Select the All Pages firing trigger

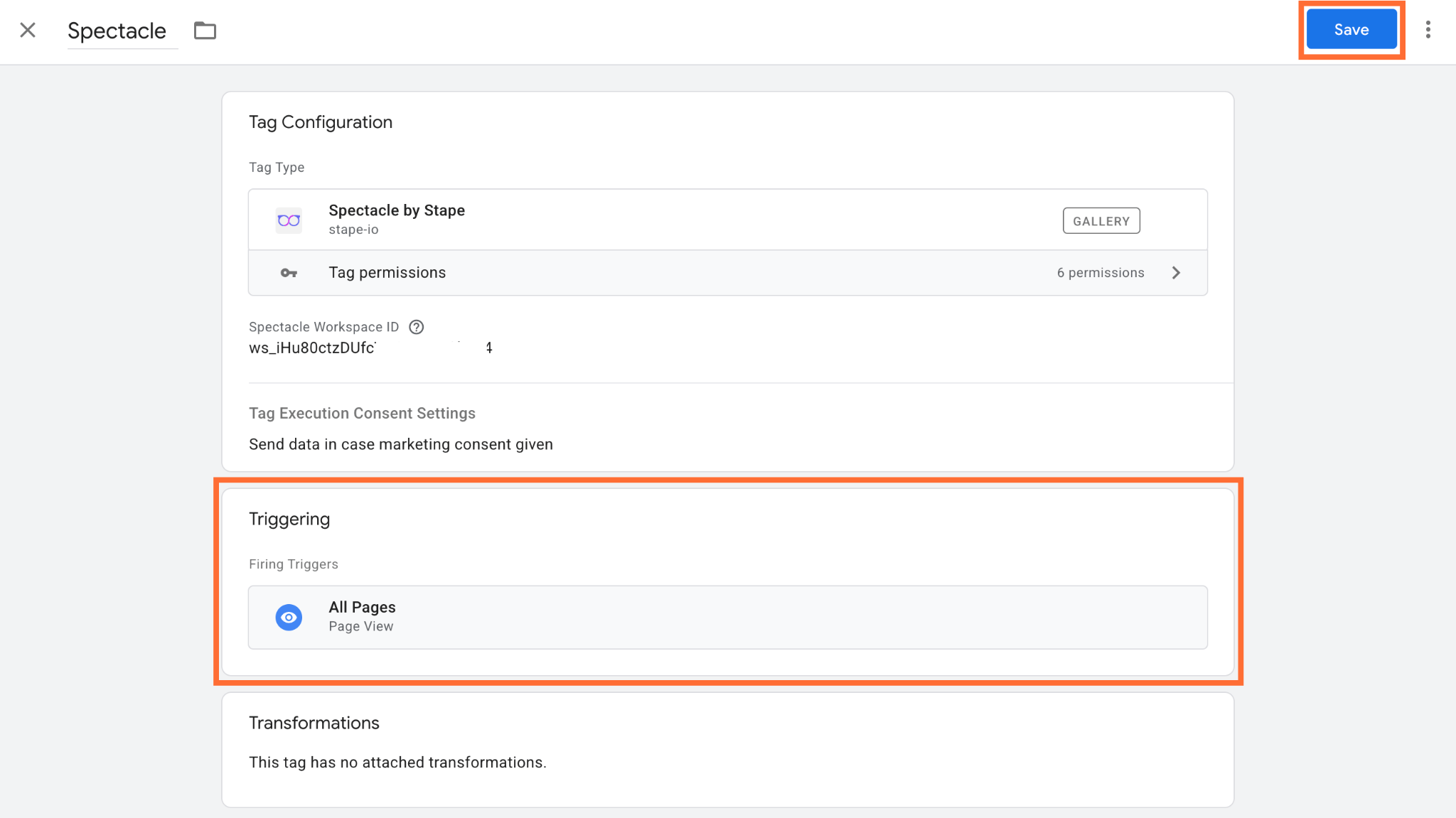click(x=727, y=617)
